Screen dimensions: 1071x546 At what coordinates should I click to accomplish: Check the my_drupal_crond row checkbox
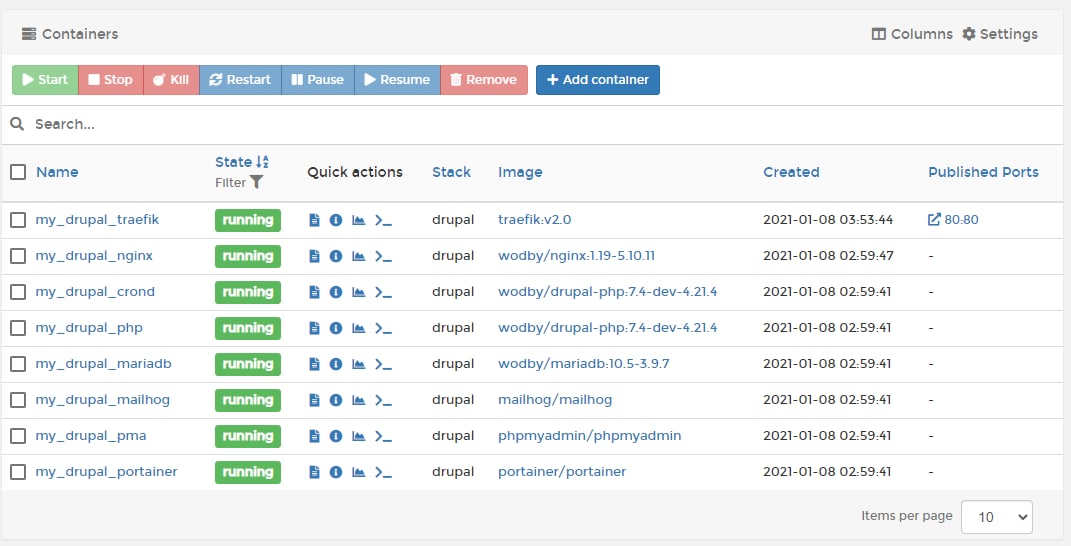point(18,292)
